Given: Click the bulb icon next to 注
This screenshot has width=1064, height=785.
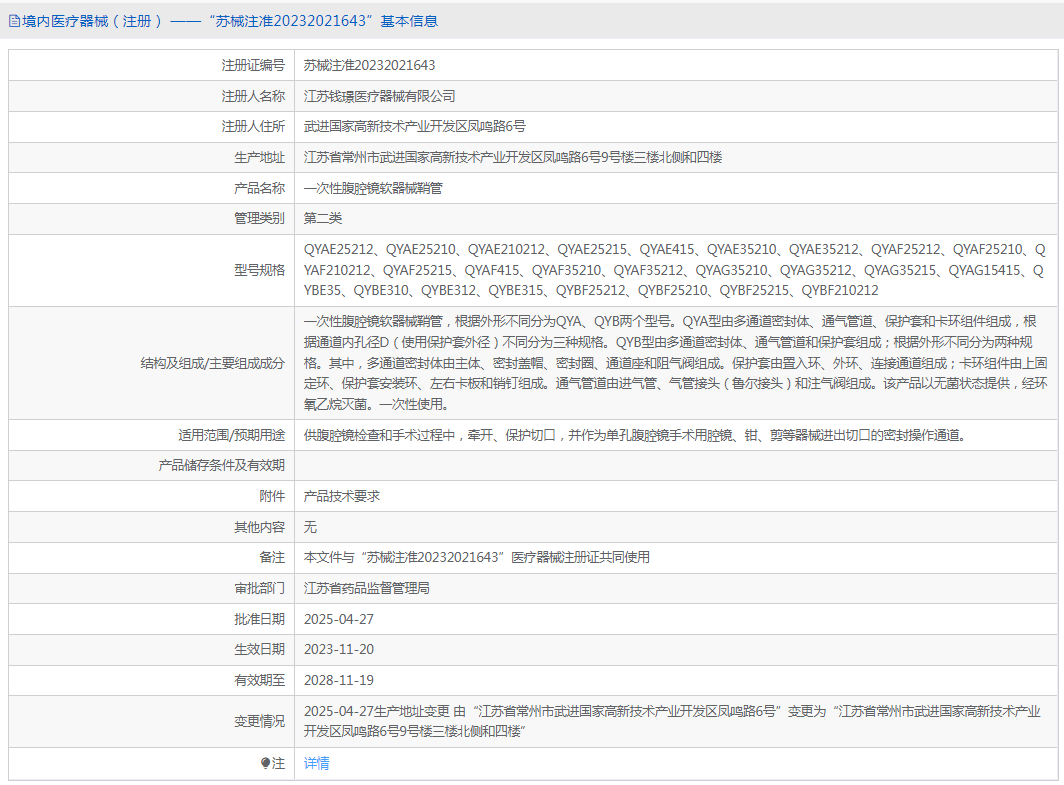Looking at the screenshot, I should pyautogui.click(x=265, y=763).
